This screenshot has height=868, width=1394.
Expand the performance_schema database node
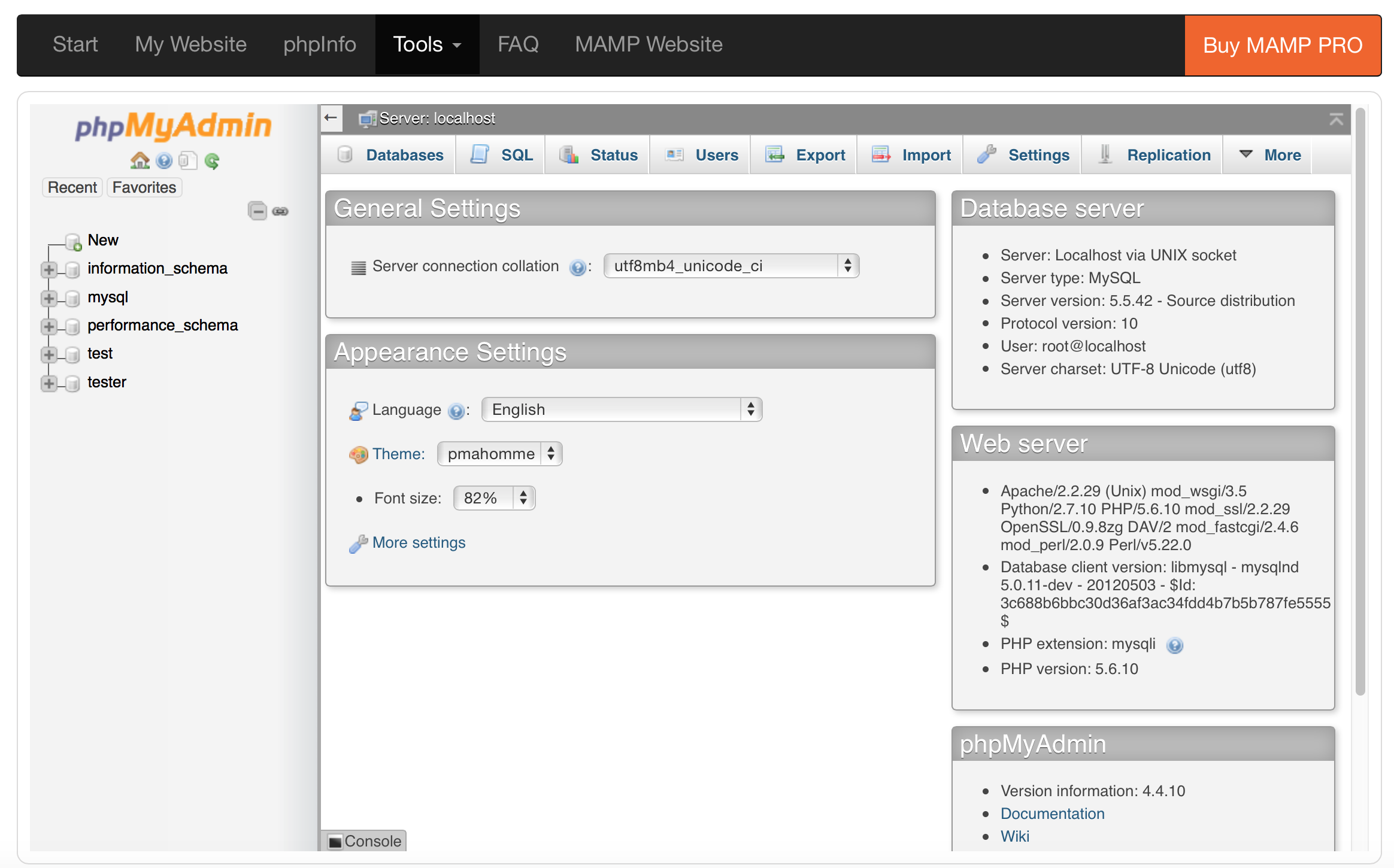pos(49,326)
